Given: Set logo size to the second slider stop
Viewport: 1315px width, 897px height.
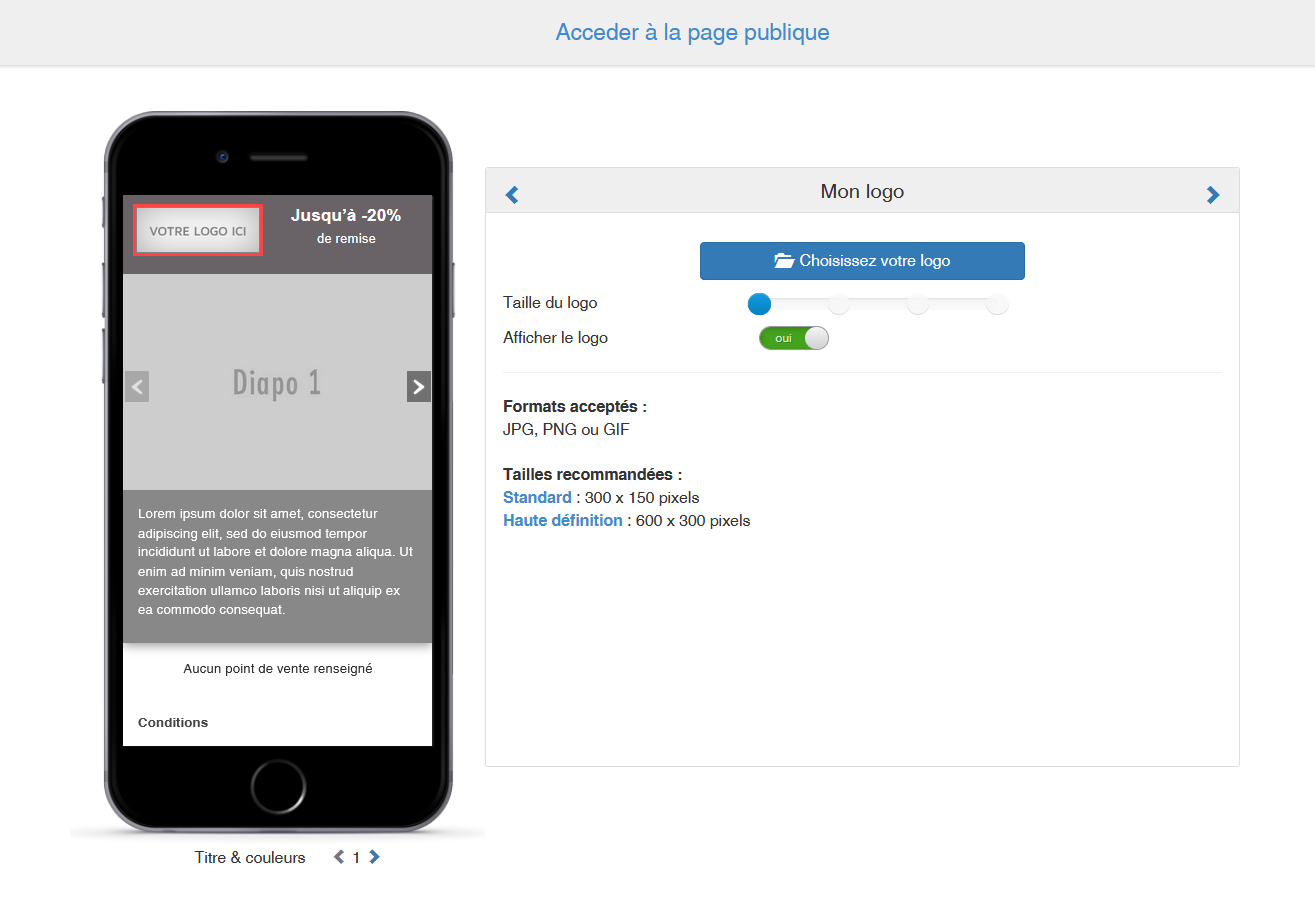Looking at the screenshot, I should tap(839, 304).
